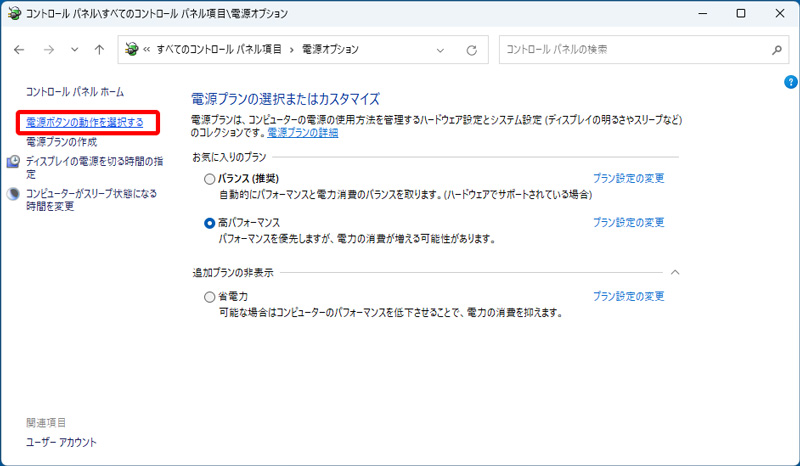Select the 高パフォーマンス radio button
This screenshot has height=466, width=800.
click(x=209, y=223)
